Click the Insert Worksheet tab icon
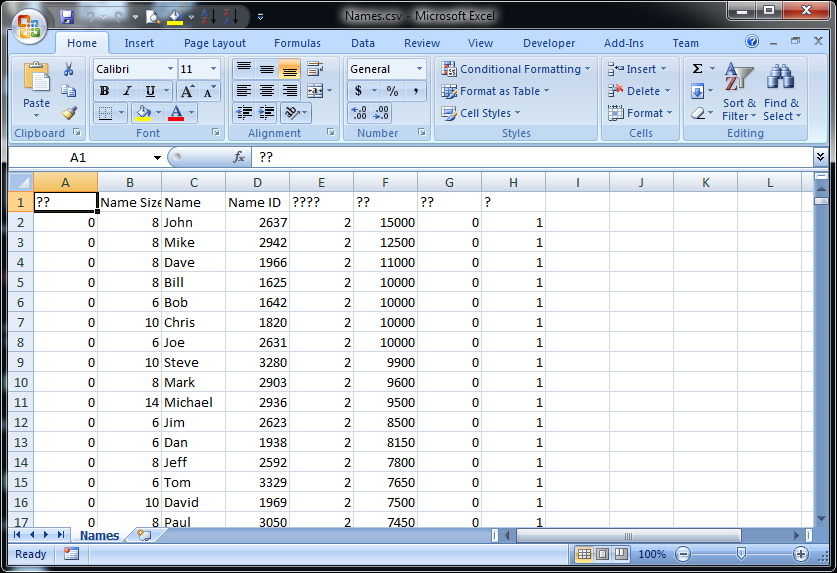The width and height of the screenshot is (837, 573). pos(144,535)
